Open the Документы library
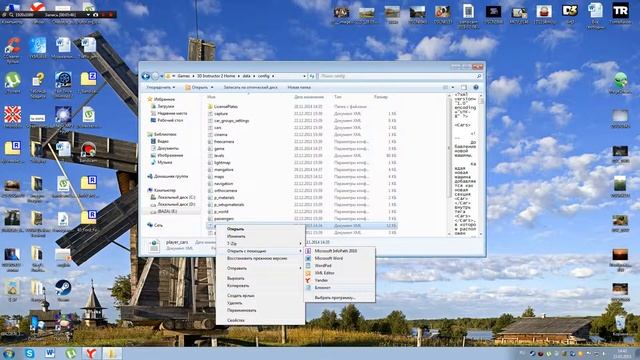The width and height of the screenshot is (640, 360). (168, 148)
